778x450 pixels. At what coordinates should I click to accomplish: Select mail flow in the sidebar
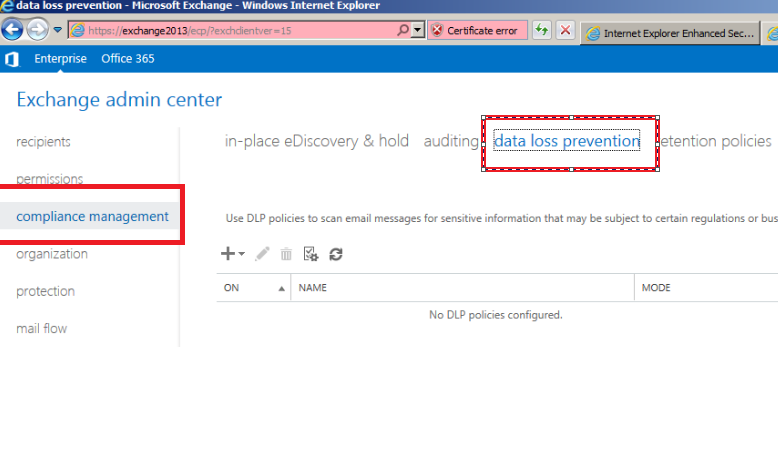coord(41,328)
